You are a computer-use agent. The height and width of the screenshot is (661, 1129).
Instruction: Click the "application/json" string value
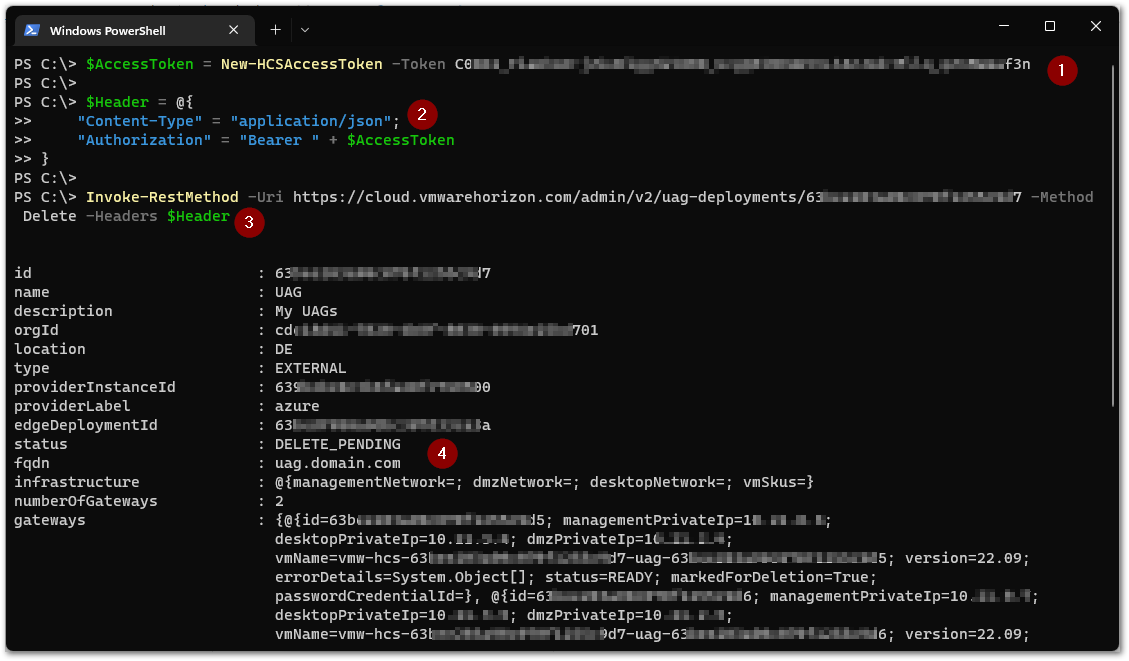310,121
